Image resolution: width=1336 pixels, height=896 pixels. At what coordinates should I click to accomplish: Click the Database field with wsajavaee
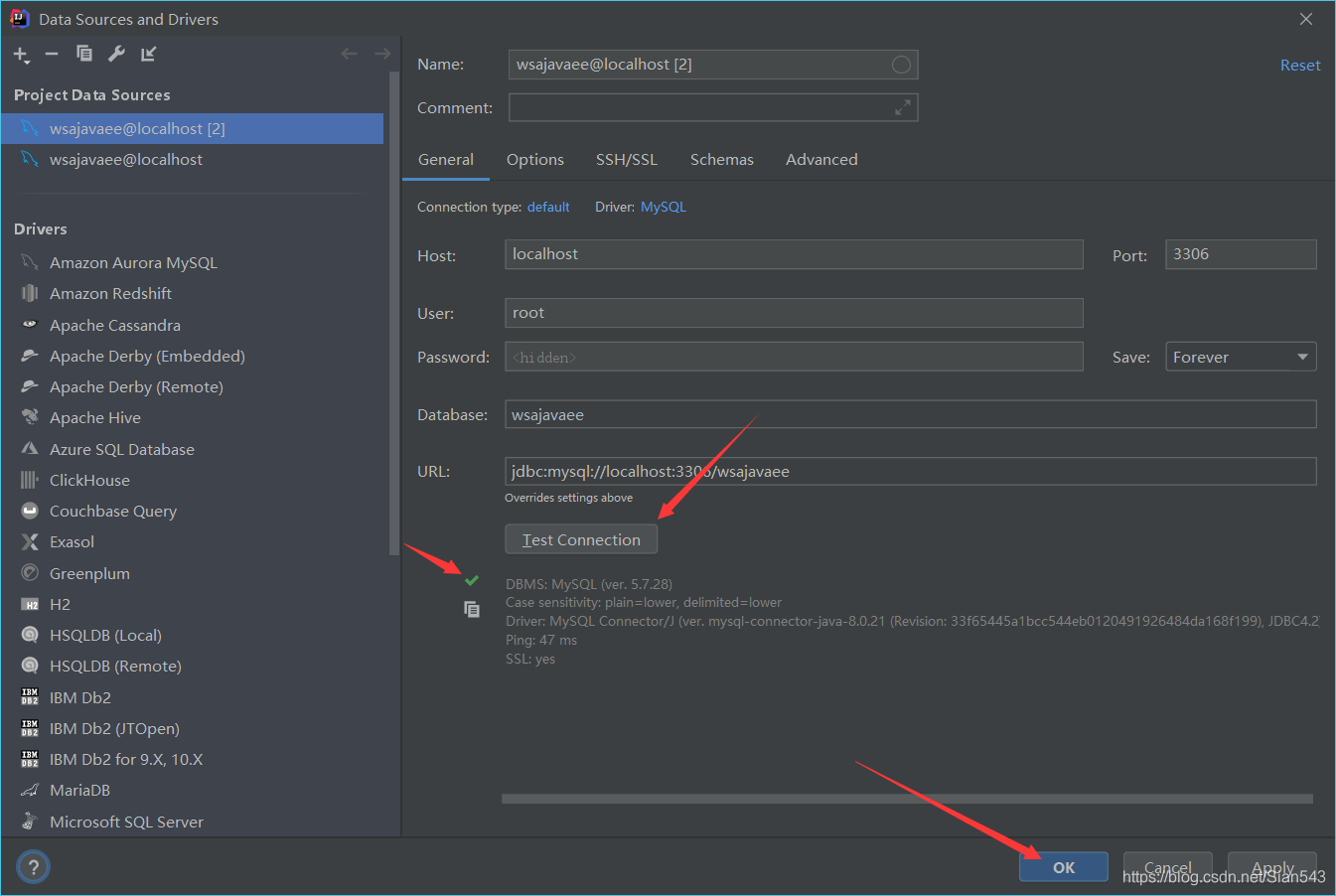click(x=911, y=414)
